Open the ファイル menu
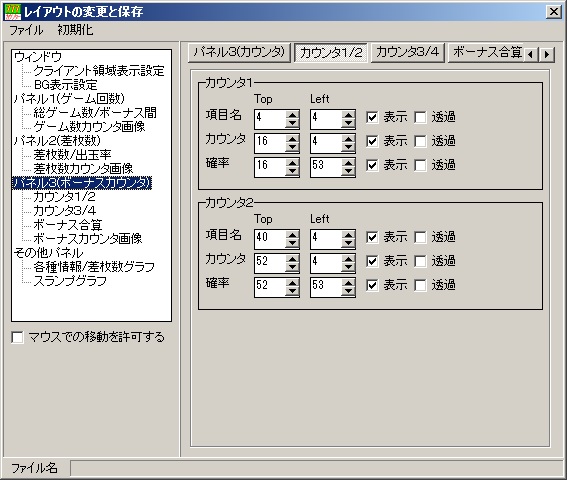567x480 pixels. coord(26,30)
